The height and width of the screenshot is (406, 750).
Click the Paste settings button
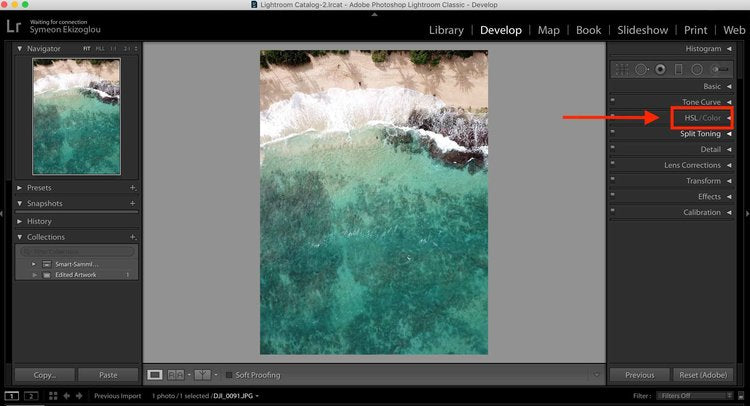point(108,375)
